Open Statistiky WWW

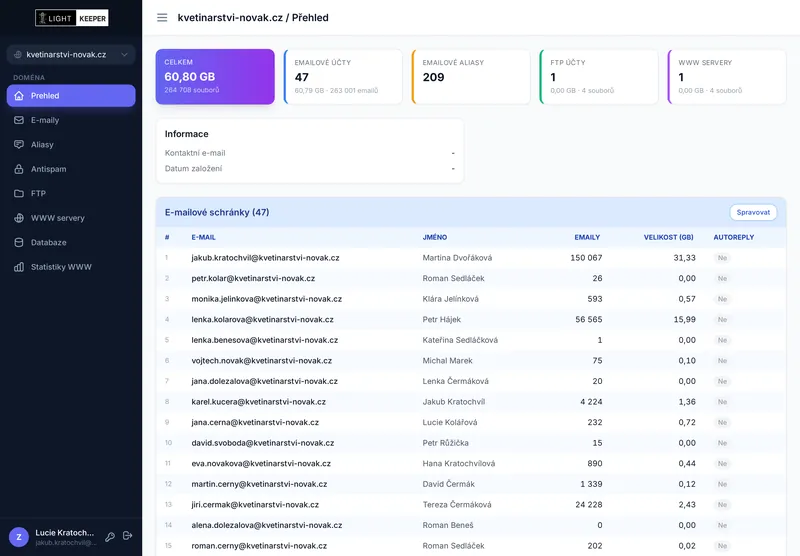coord(71,267)
